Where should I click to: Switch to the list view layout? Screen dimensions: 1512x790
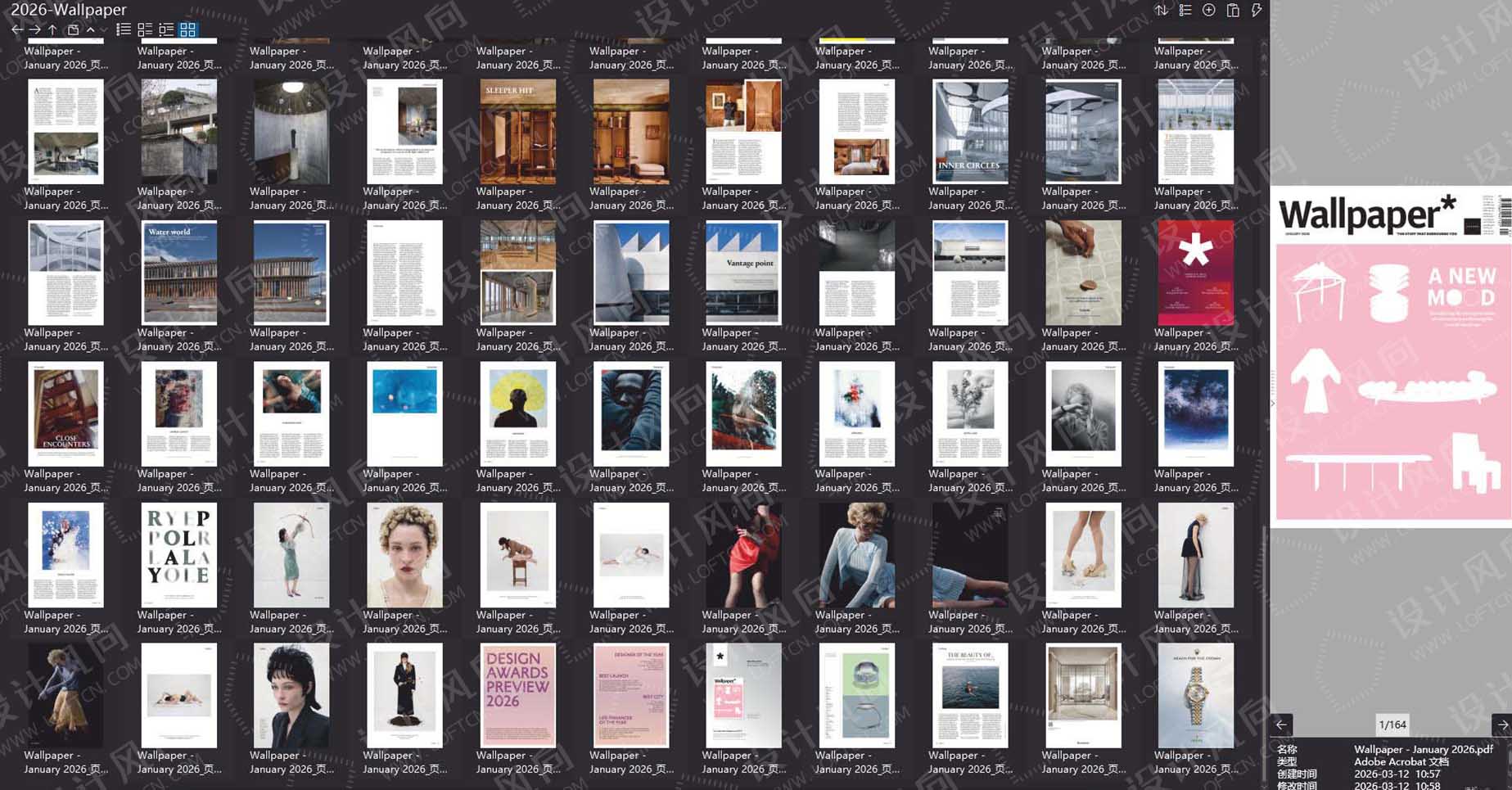pos(124,29)
